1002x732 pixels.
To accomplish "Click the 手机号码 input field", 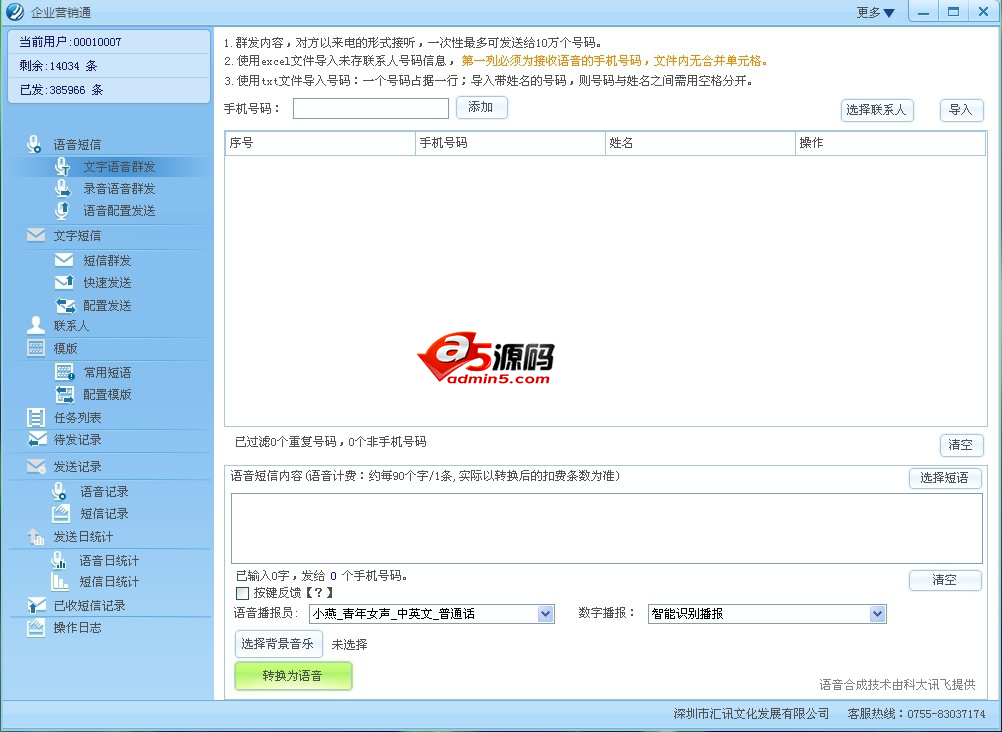I will 370,109.
